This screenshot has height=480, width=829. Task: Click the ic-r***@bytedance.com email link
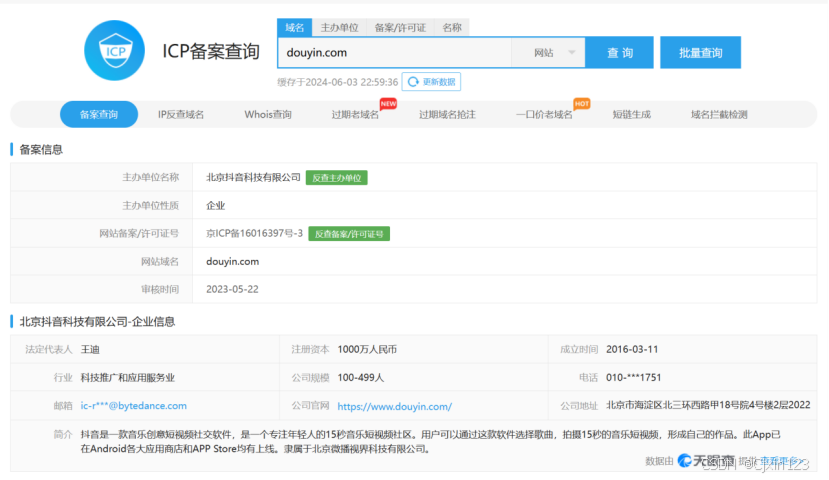click(x=134, y=405)
